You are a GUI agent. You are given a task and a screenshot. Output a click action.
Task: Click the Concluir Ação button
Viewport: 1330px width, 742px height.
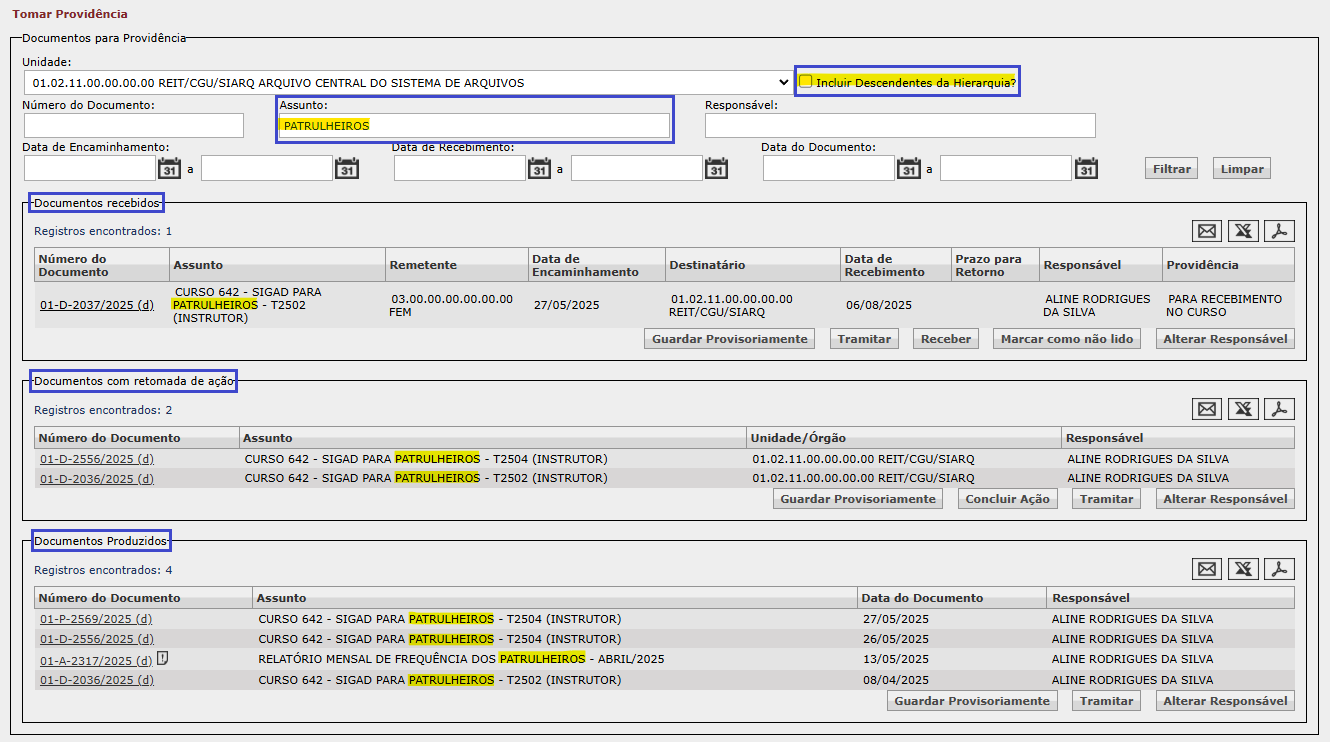(x=1007, y=499)
